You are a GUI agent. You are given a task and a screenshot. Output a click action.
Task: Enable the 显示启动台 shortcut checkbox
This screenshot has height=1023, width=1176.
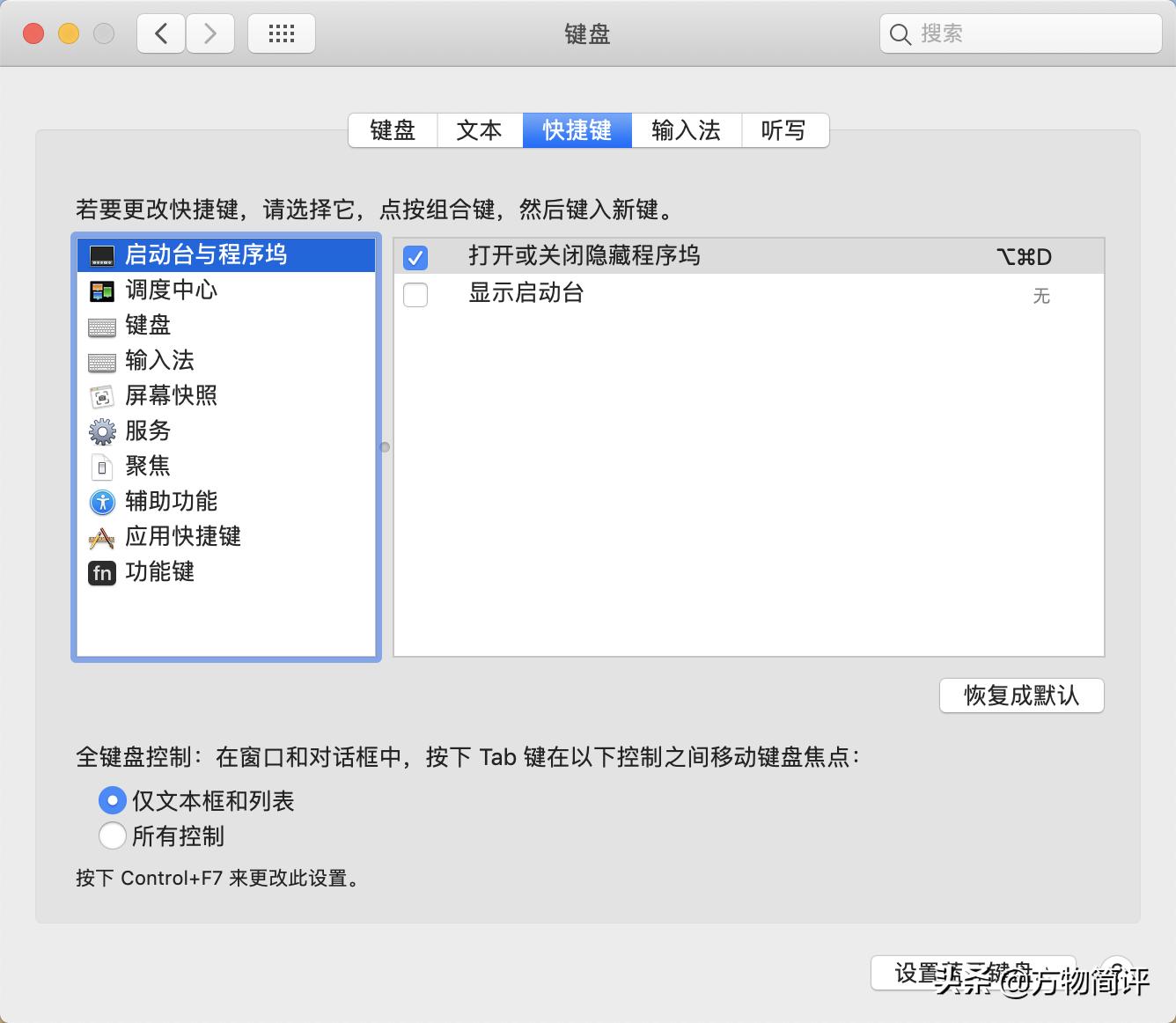click(415, 294)
